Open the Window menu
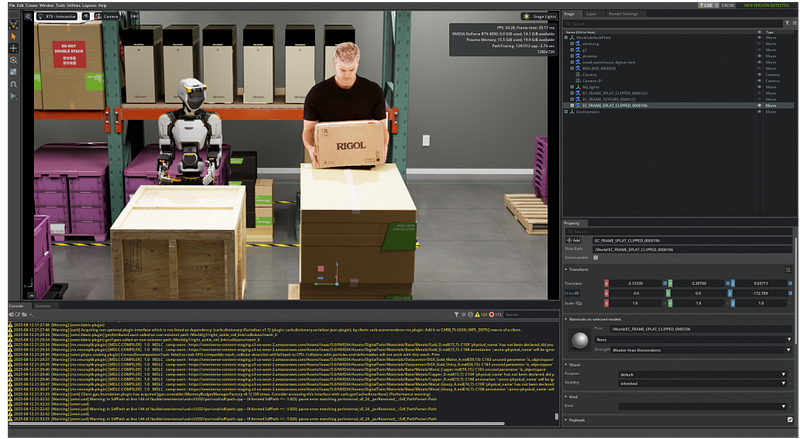 pyautogui.click(x=47, y=5)
